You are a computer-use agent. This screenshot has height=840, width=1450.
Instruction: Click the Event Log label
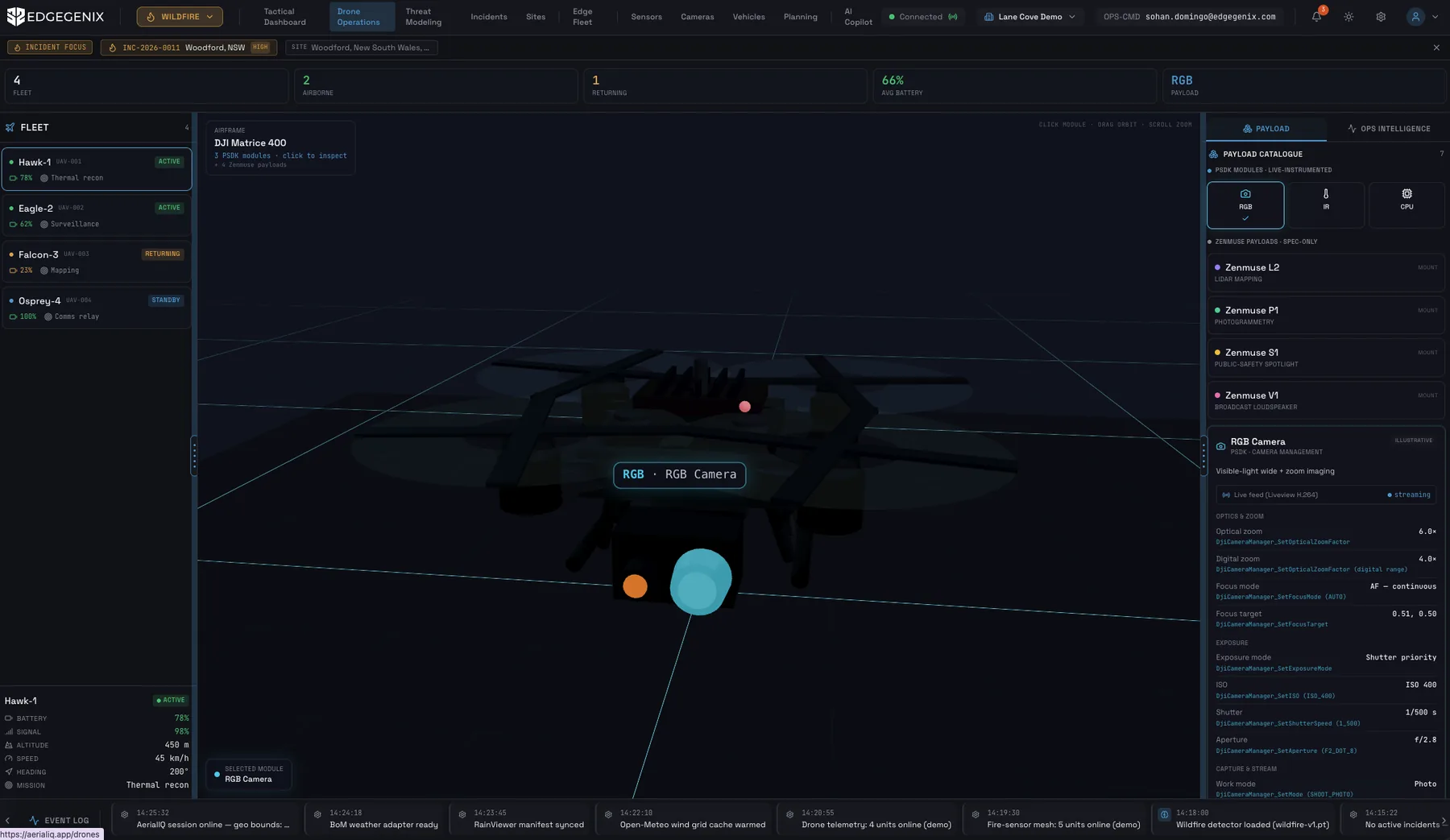[67, 821]
